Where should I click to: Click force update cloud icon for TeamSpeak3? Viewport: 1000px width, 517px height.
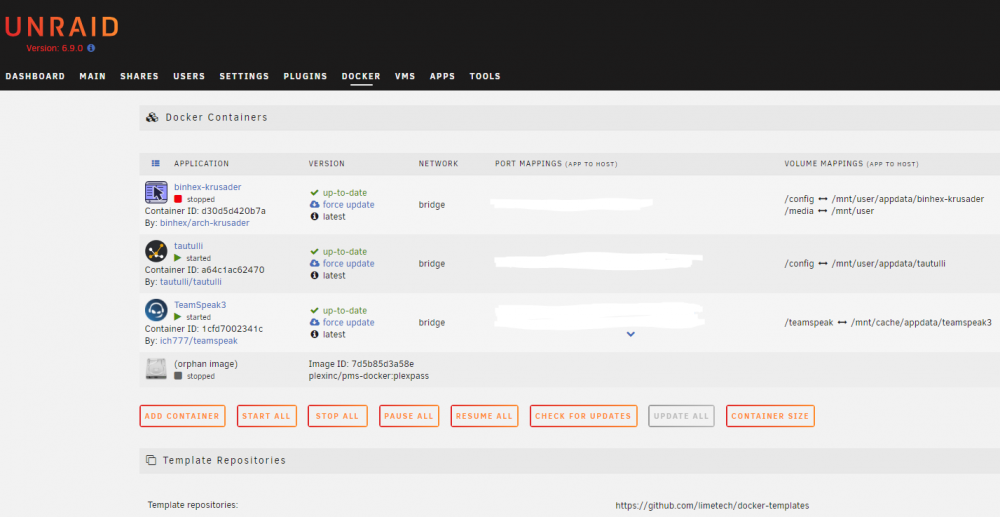pos(314,323)
